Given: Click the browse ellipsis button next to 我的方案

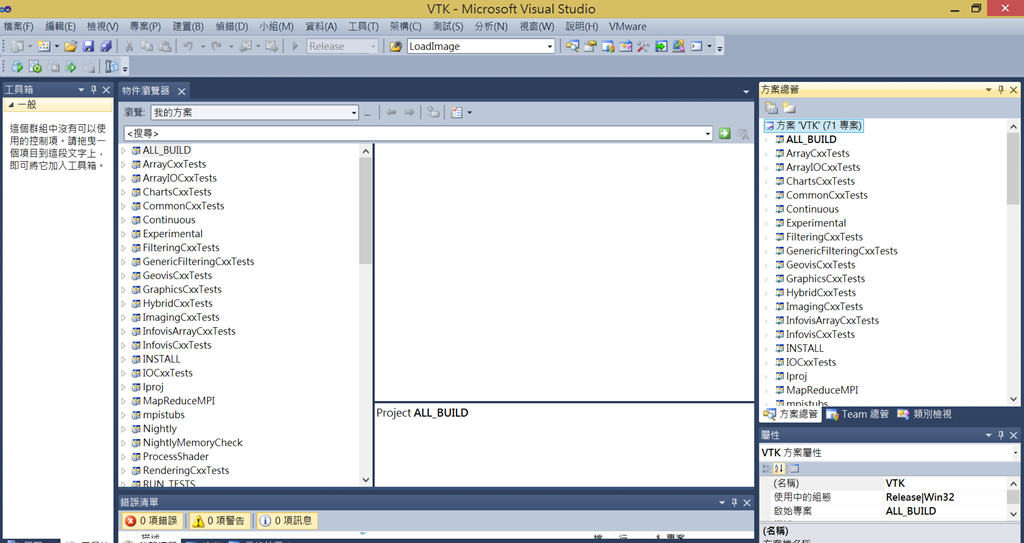Looking at the screenshot, I should pos(368,113).
